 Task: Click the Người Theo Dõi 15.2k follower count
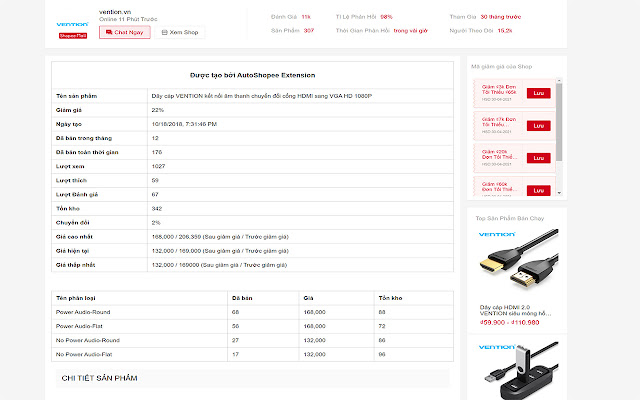[x=505, y=31]
